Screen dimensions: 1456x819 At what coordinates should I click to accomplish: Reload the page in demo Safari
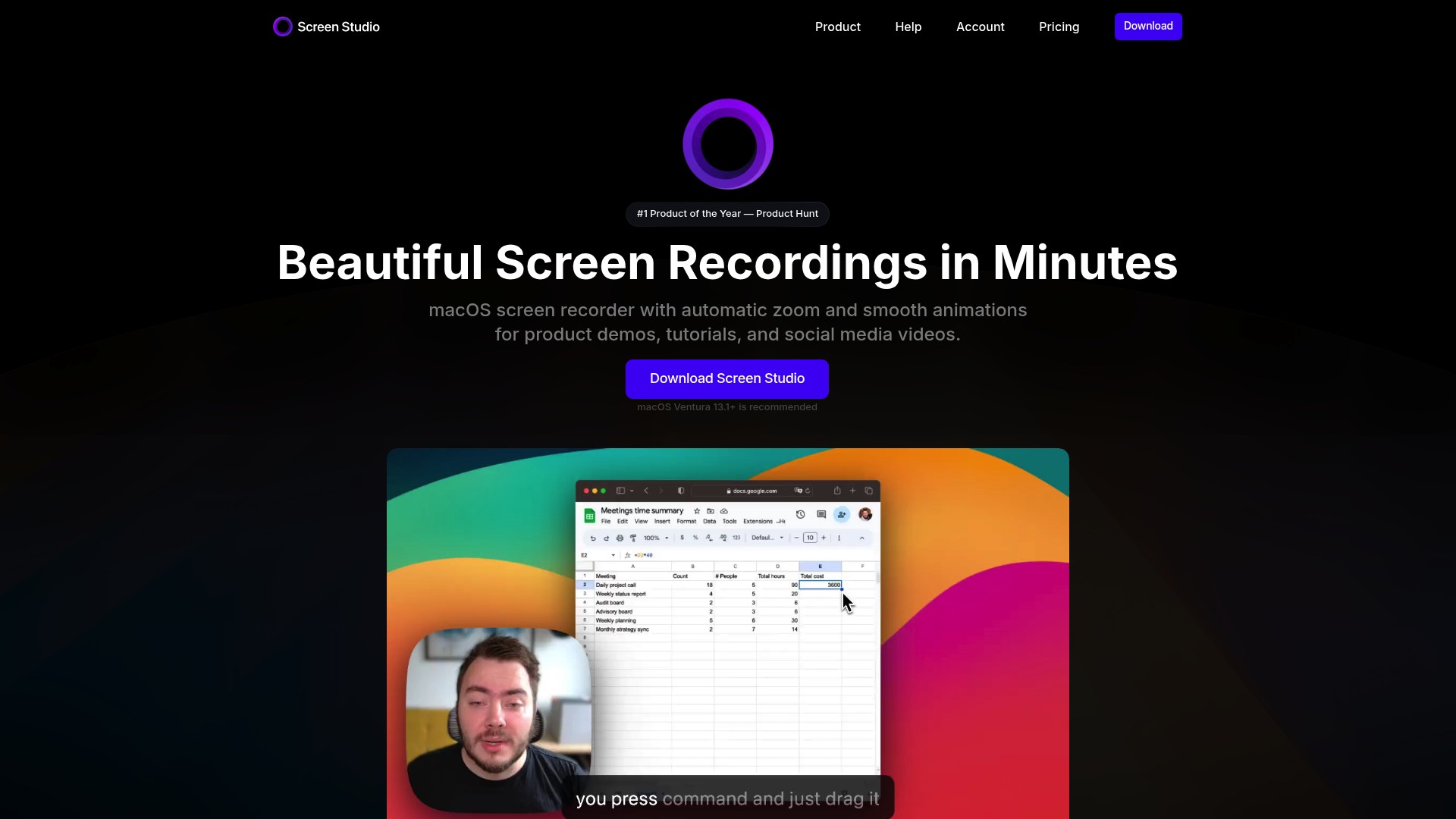coord(808,491)
